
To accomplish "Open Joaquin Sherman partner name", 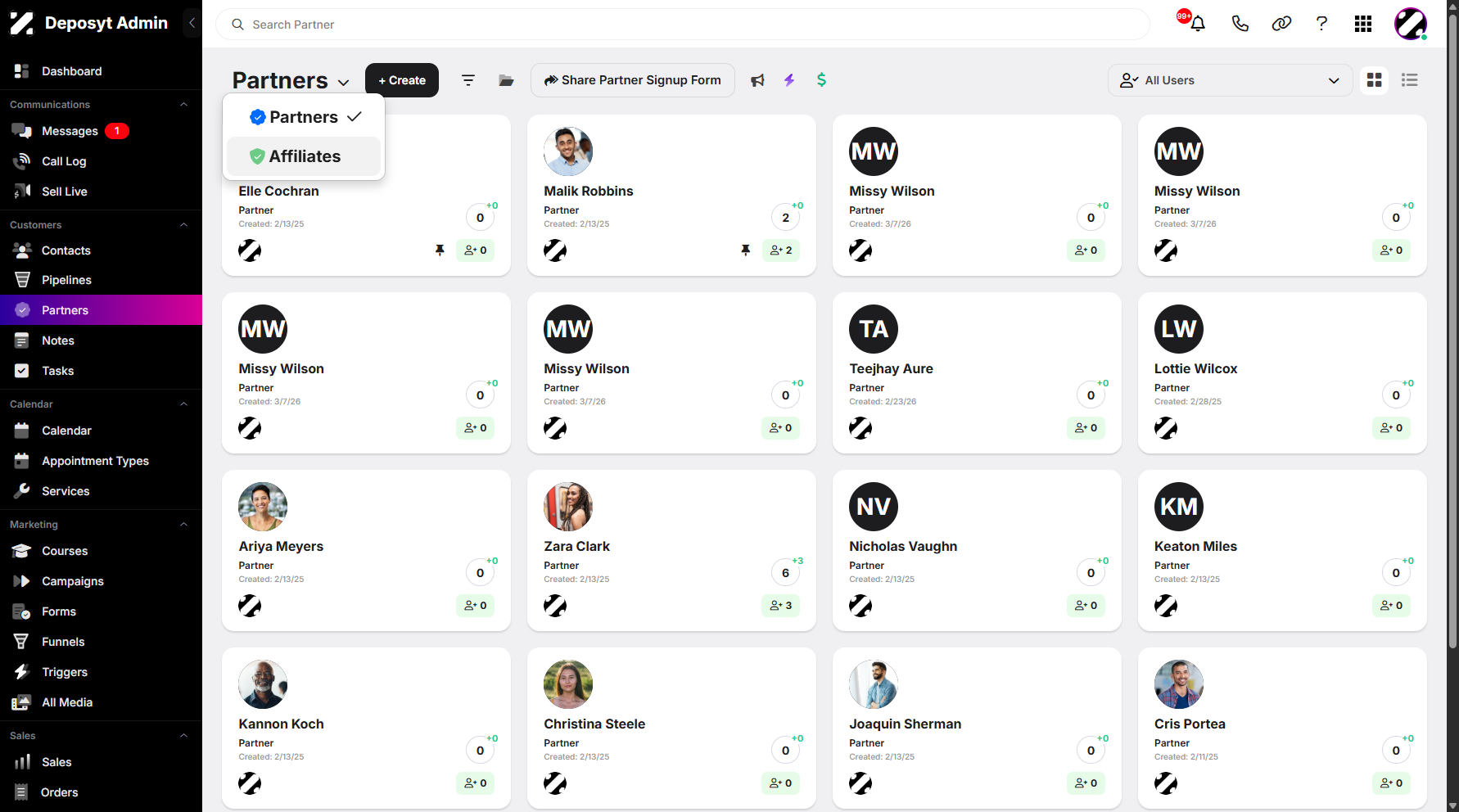I will (x=905, y=724).
